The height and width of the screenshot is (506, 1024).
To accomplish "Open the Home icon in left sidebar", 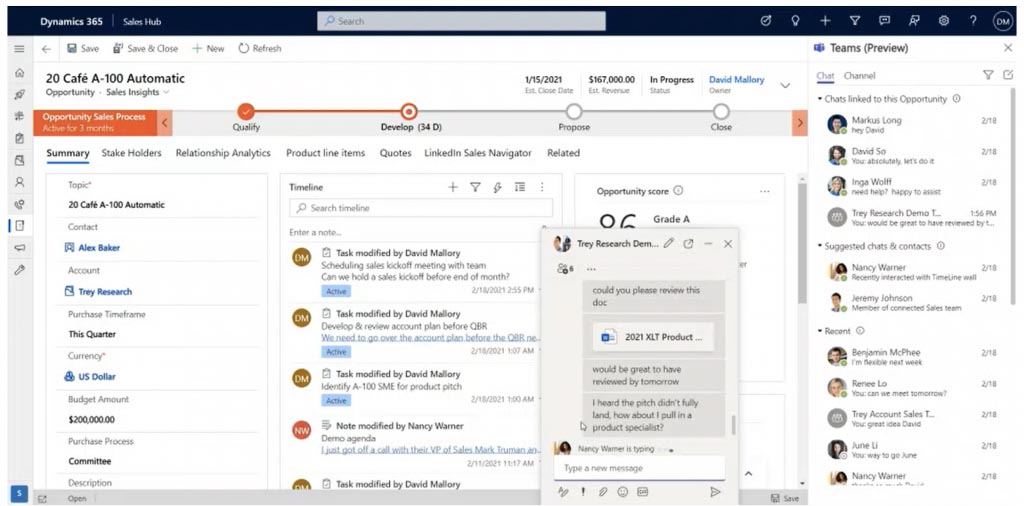I will tap(19, 73).
